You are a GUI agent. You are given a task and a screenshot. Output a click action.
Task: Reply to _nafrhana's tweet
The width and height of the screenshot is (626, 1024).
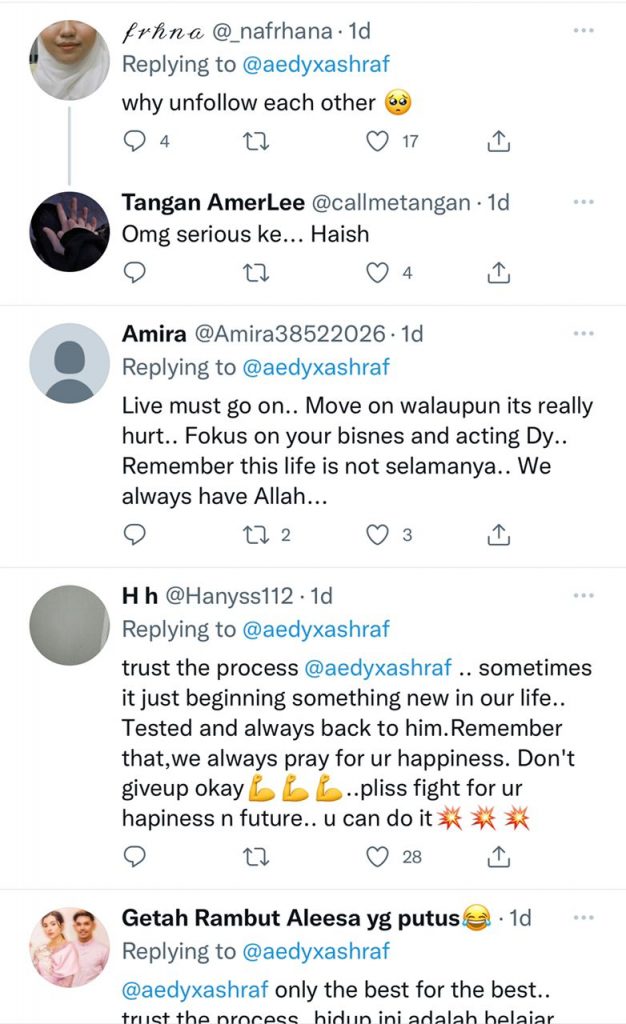[x=135, y=141]
